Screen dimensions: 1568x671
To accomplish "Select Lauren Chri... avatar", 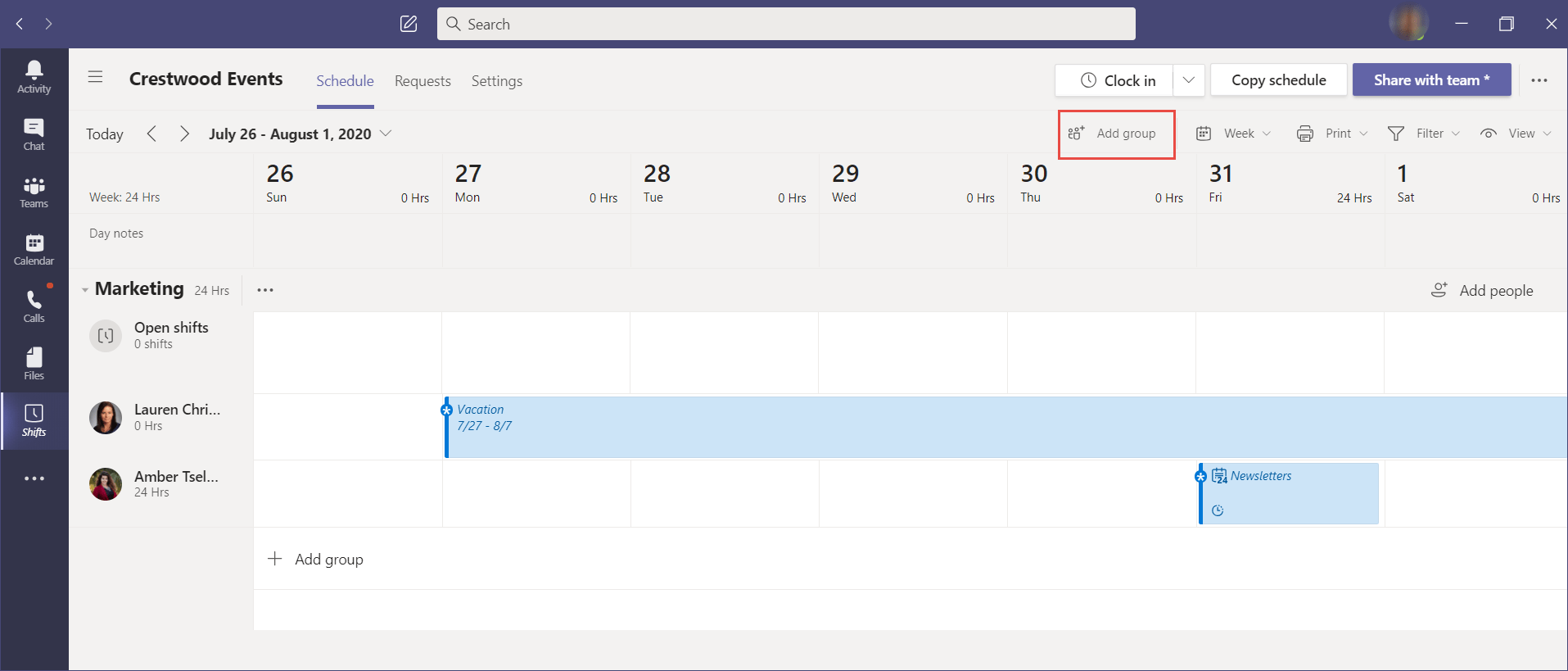I will pyautogui.click(x=106, y=418).
